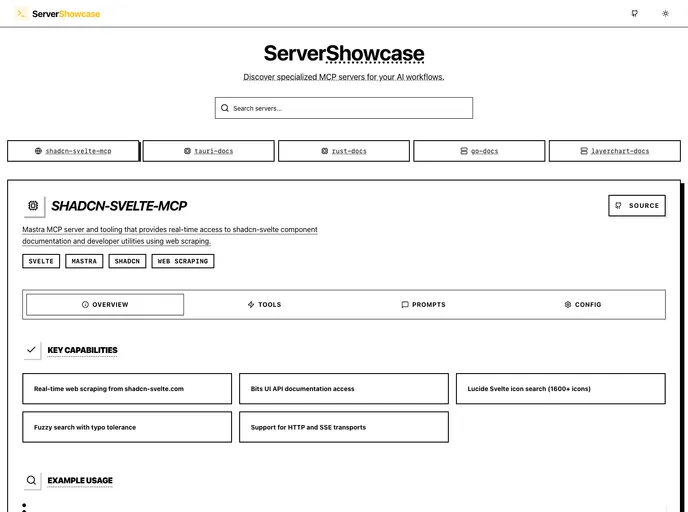Open the layerchart-docs server entry
The height and width of the screenshot is (512, 688).
click(614, 151)
